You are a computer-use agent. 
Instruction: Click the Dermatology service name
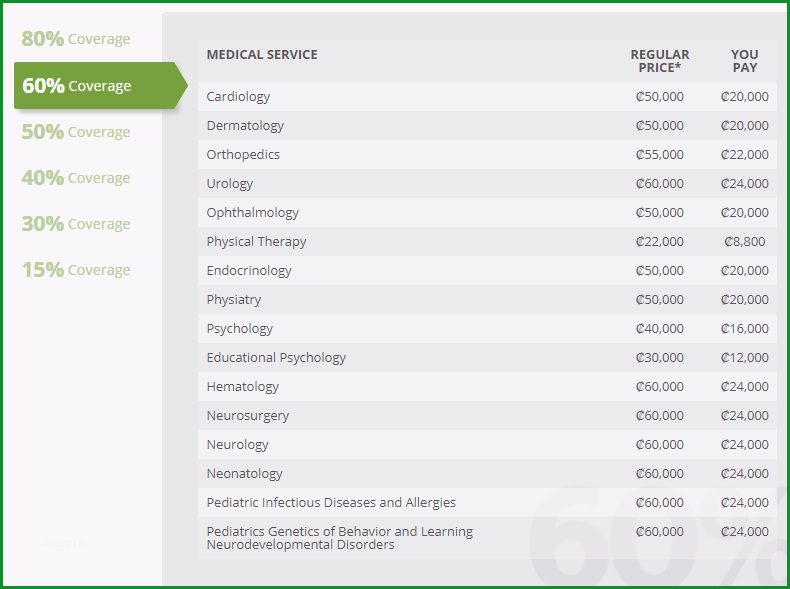[x=245, y=125]
